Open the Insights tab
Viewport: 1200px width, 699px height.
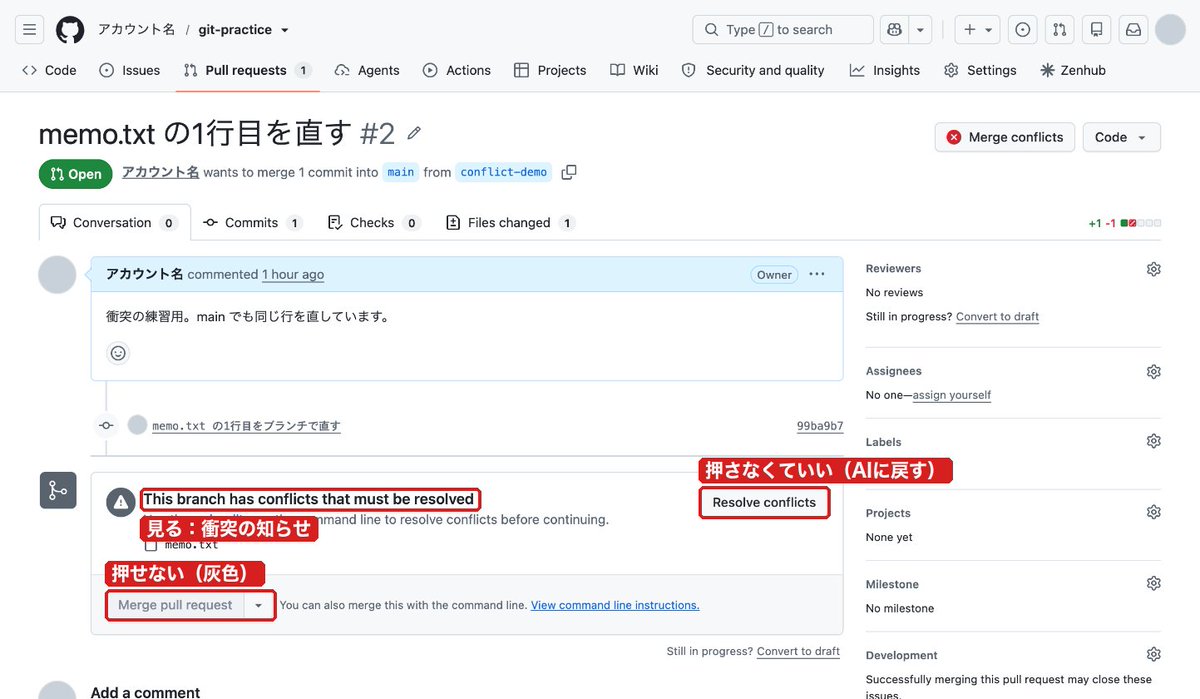tap(885, 70)
